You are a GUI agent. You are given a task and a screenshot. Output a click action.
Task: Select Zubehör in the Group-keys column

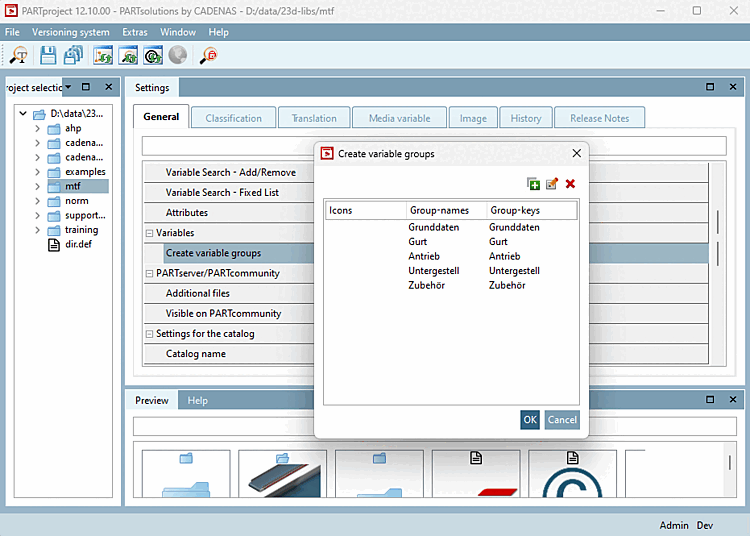pos(507,285)
